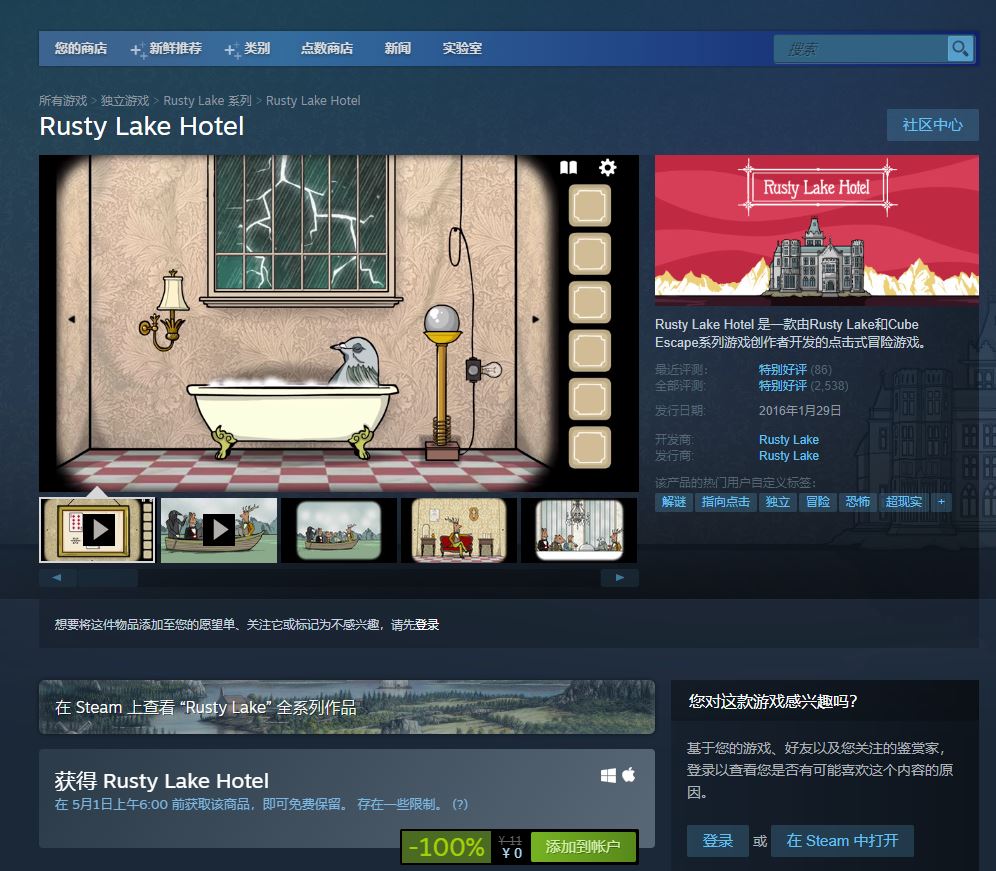Screen dimensions: 996x871
Task: Play the second boat trailer thumbnail
Action: 218,530
